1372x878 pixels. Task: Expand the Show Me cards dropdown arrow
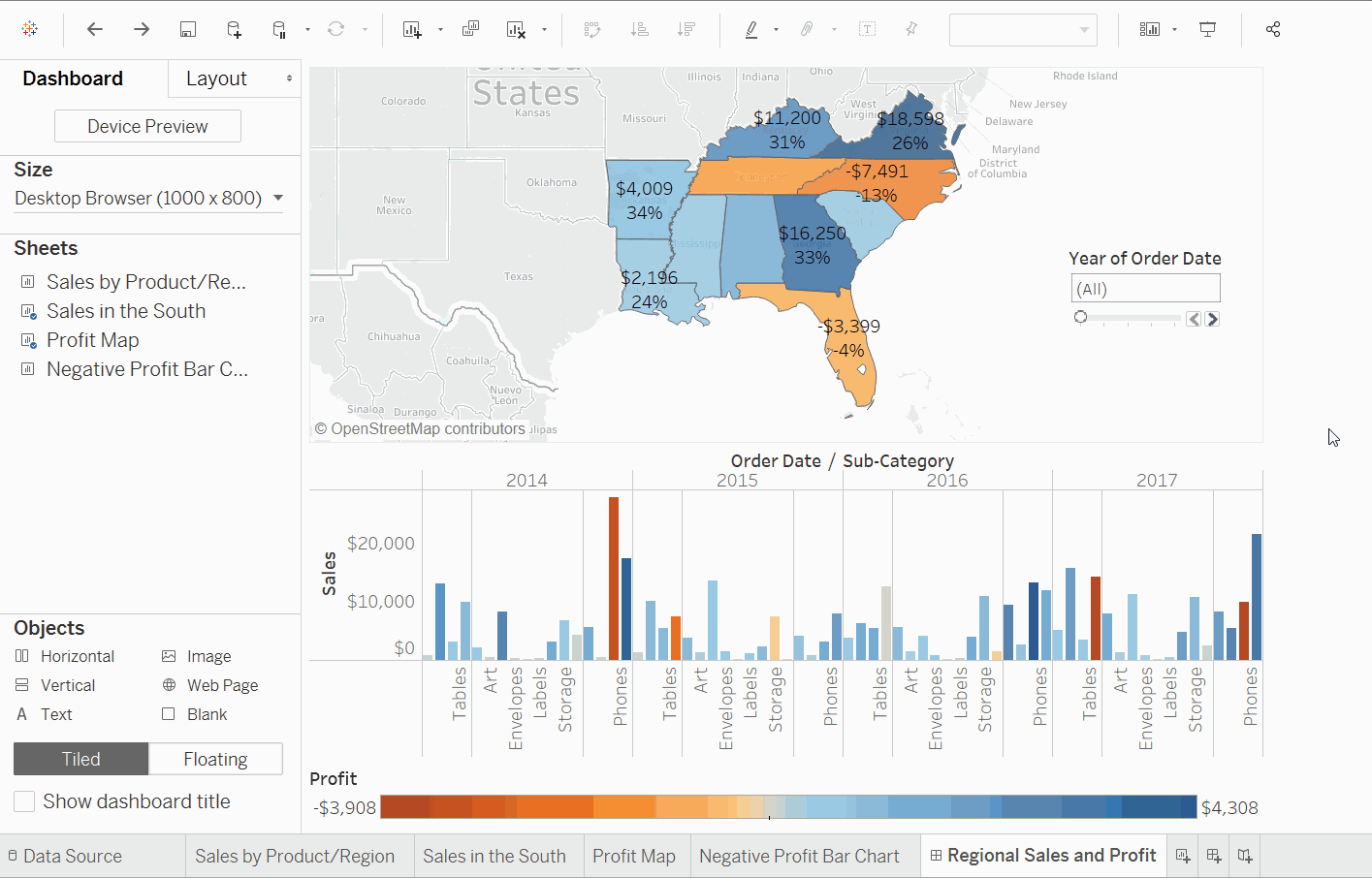pos(1174,29)
